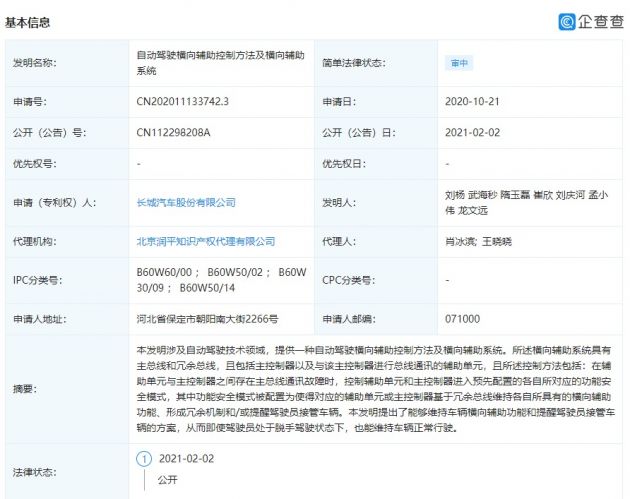Click the 2021-02-02 legal status timeline date
Viewport: 630px width, 499px height.
point(186,458)
